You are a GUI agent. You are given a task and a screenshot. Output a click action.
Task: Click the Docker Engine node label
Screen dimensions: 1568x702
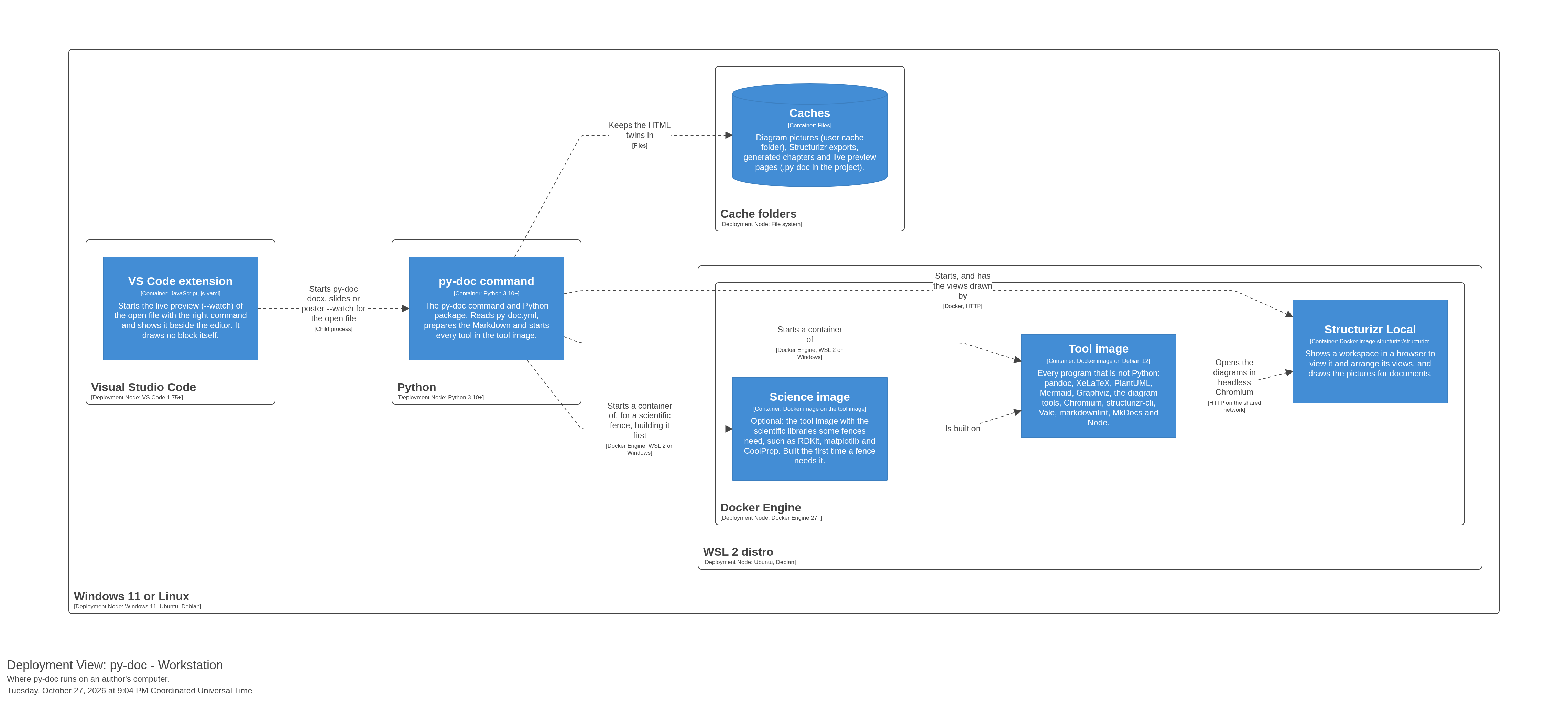pos(760,507)
